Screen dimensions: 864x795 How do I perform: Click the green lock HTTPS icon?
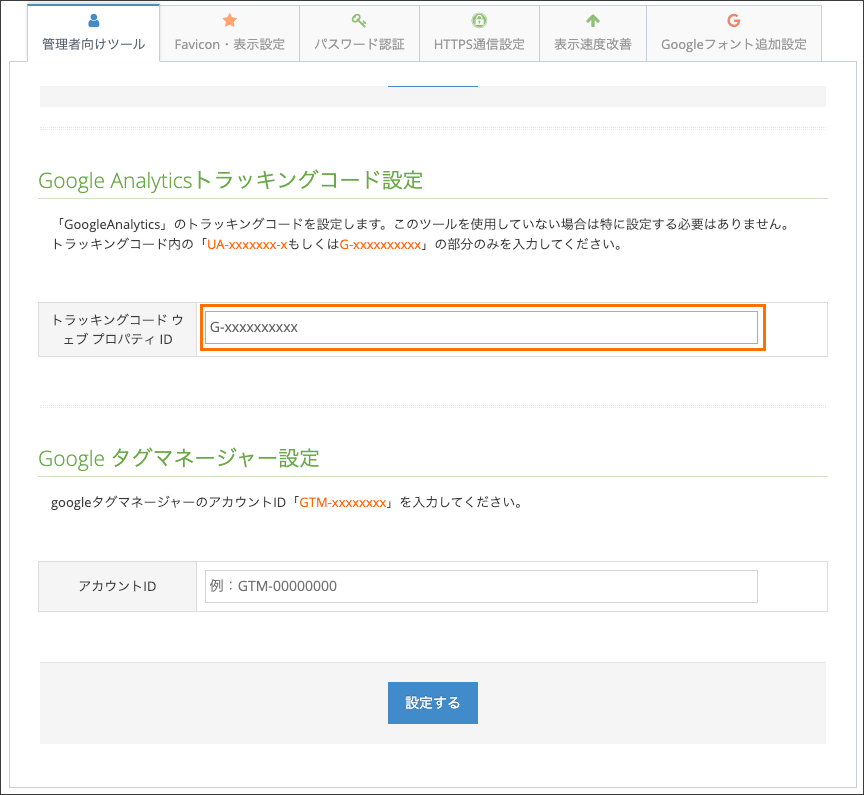click(479, 20)
